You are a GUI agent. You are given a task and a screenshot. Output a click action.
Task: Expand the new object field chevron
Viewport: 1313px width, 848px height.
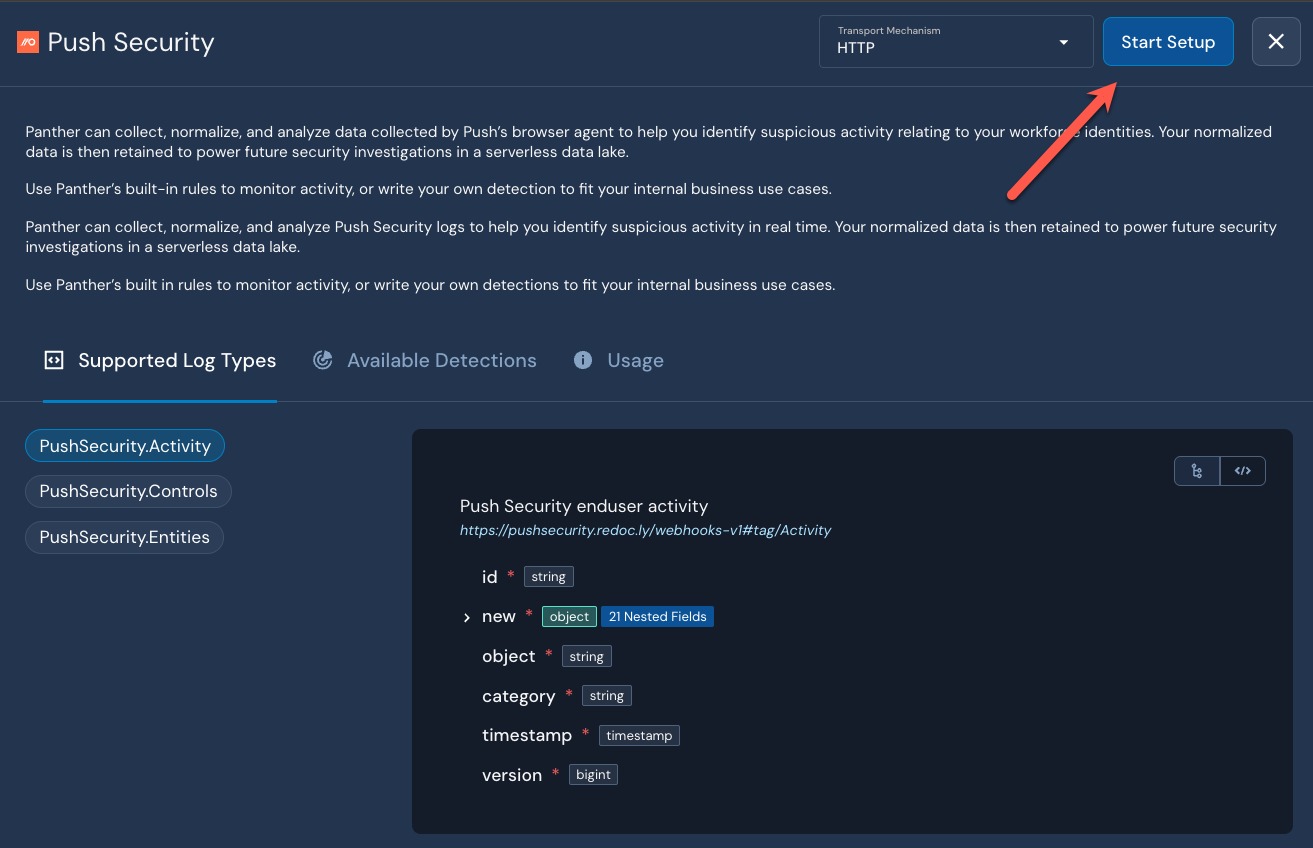pyautogui.click(x=466, y=618)
